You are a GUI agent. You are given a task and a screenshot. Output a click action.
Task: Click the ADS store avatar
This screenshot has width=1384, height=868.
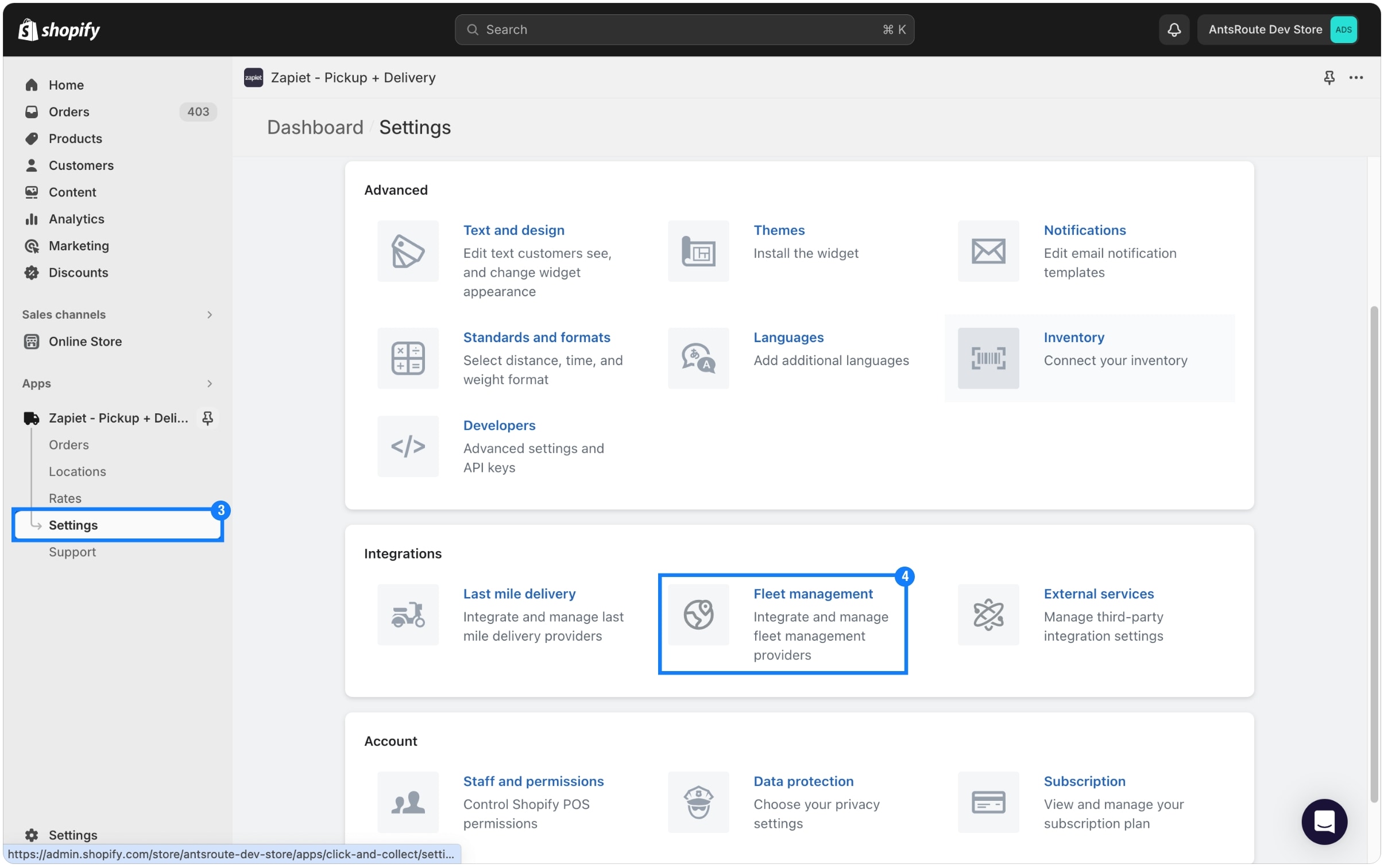[x=1343, y=29]
